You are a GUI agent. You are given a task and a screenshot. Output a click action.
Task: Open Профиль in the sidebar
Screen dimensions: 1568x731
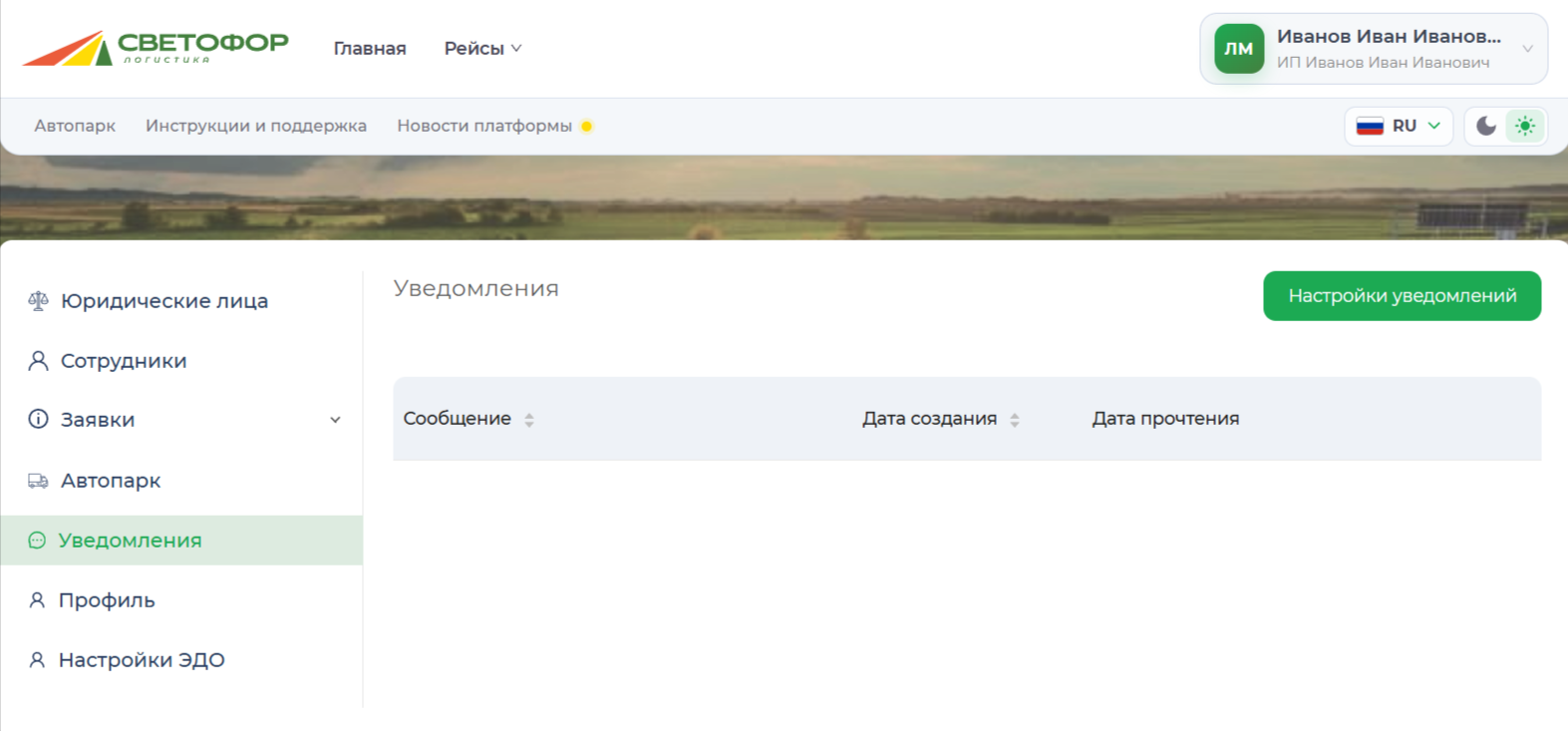(x=107, y=600)
